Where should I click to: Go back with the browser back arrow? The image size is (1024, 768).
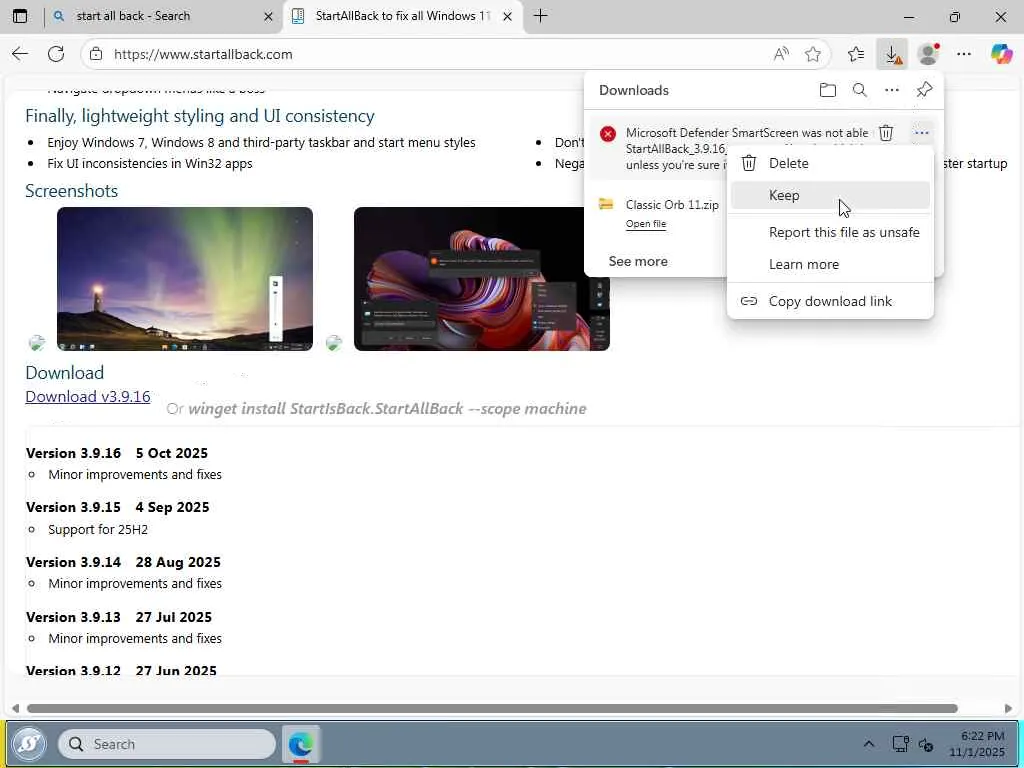[x=20, y=54]
